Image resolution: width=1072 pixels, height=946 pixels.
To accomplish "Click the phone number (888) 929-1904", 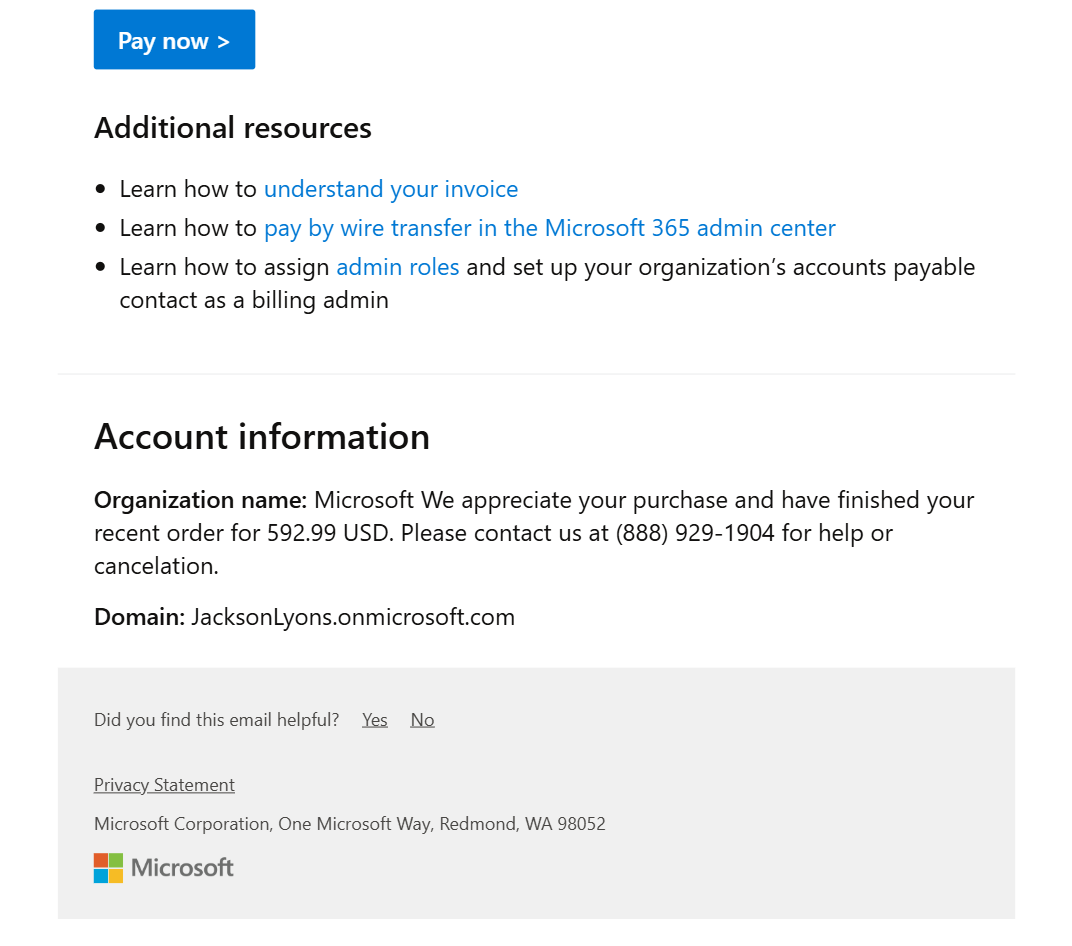I will [695, 533].
